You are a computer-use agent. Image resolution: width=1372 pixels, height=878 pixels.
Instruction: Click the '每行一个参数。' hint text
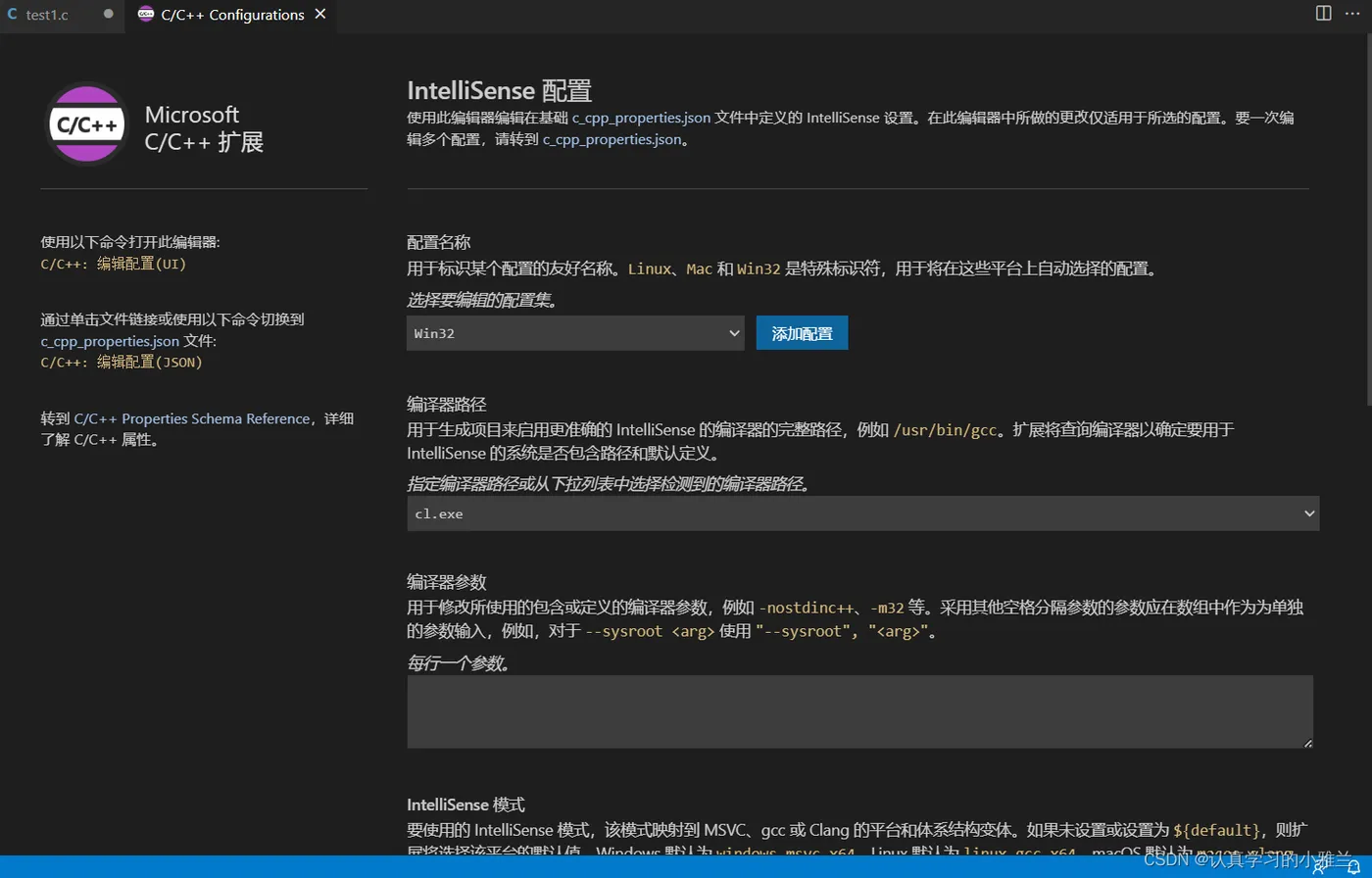(459, 663)
